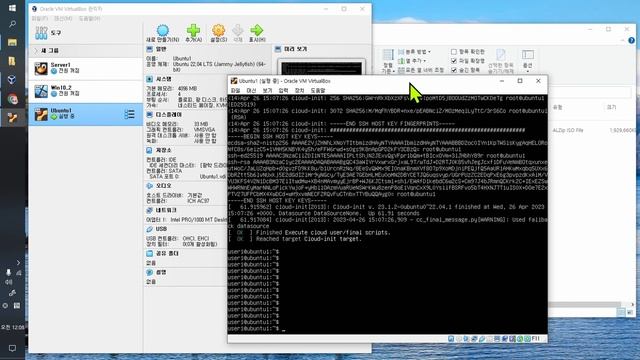Open 파일(F) menu in VirtualBox Manager
This screenshot has width=640, height=360.
pos(40,19)
